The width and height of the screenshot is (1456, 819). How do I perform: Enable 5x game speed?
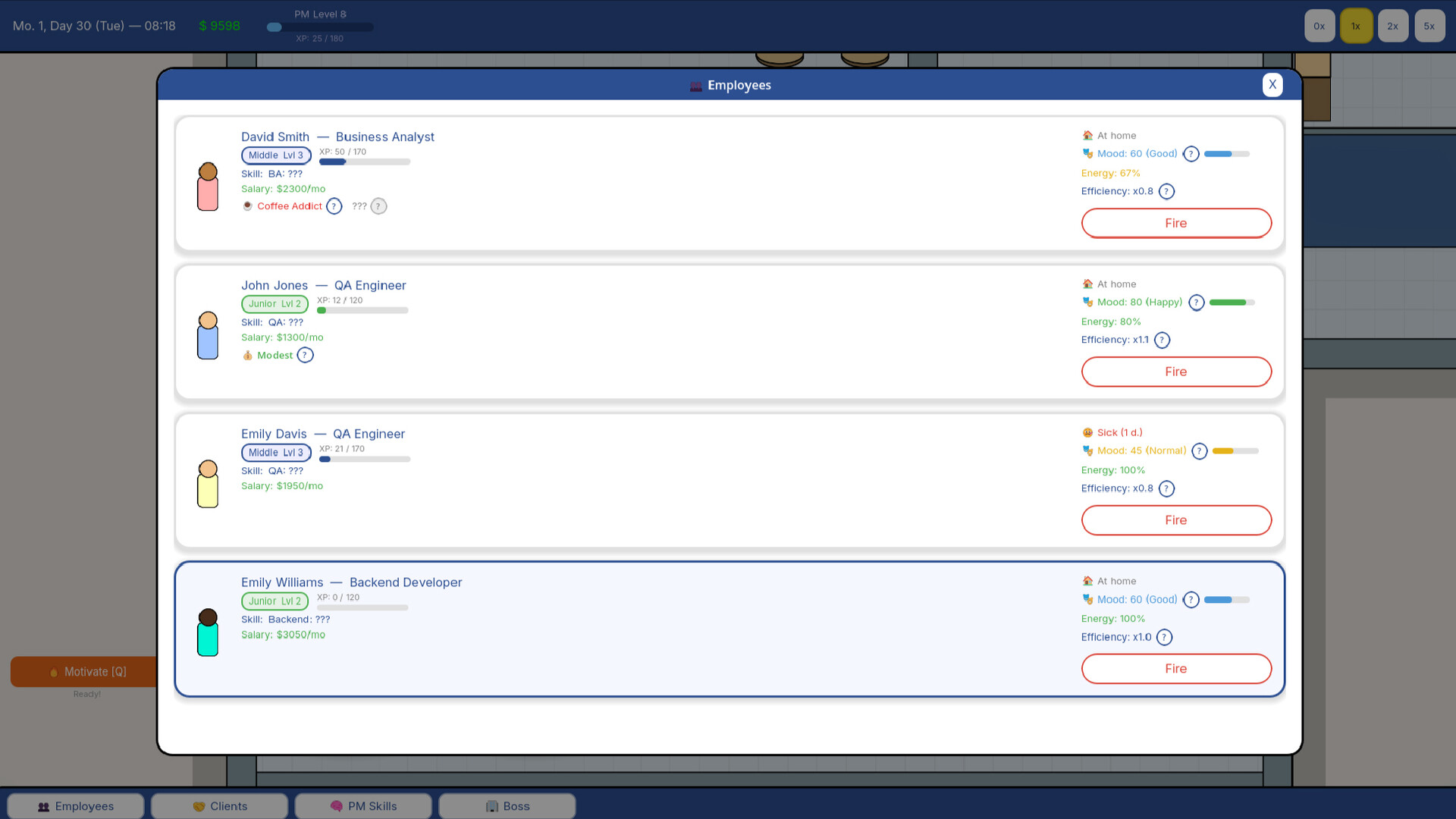point(1429,25)
